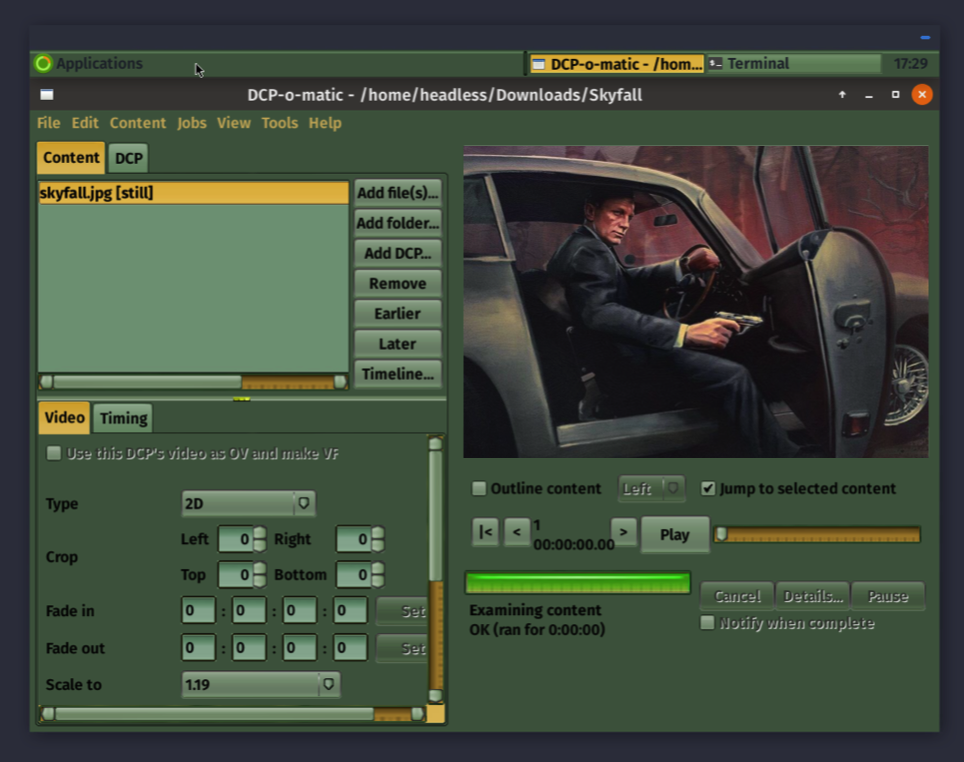The image size is (964, 762).
Task: Select skyfall.jpg [still] in content list
Action: tap(193, 192)
